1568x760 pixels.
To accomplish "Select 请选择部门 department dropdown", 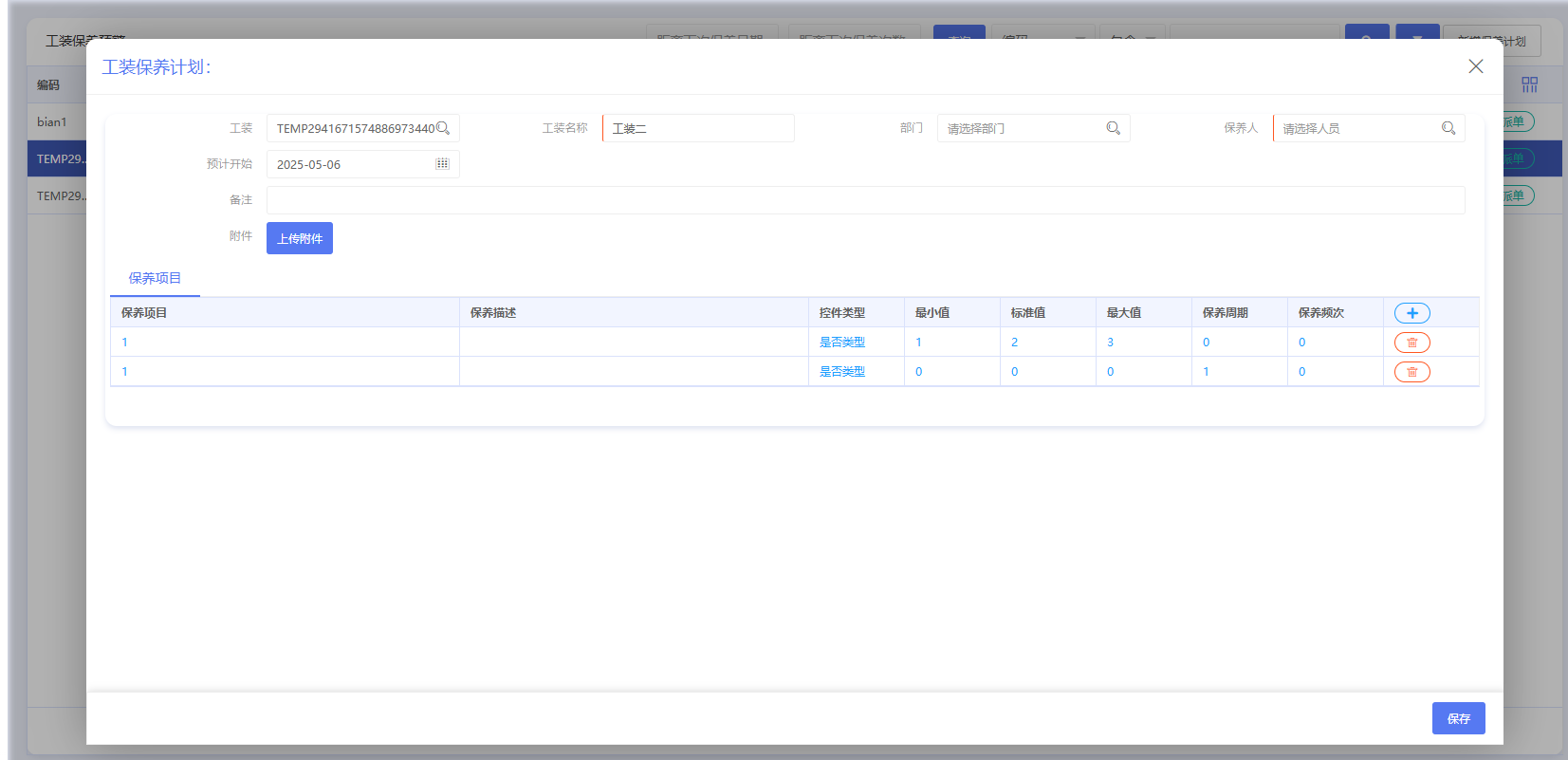I will click(1033, 128).
